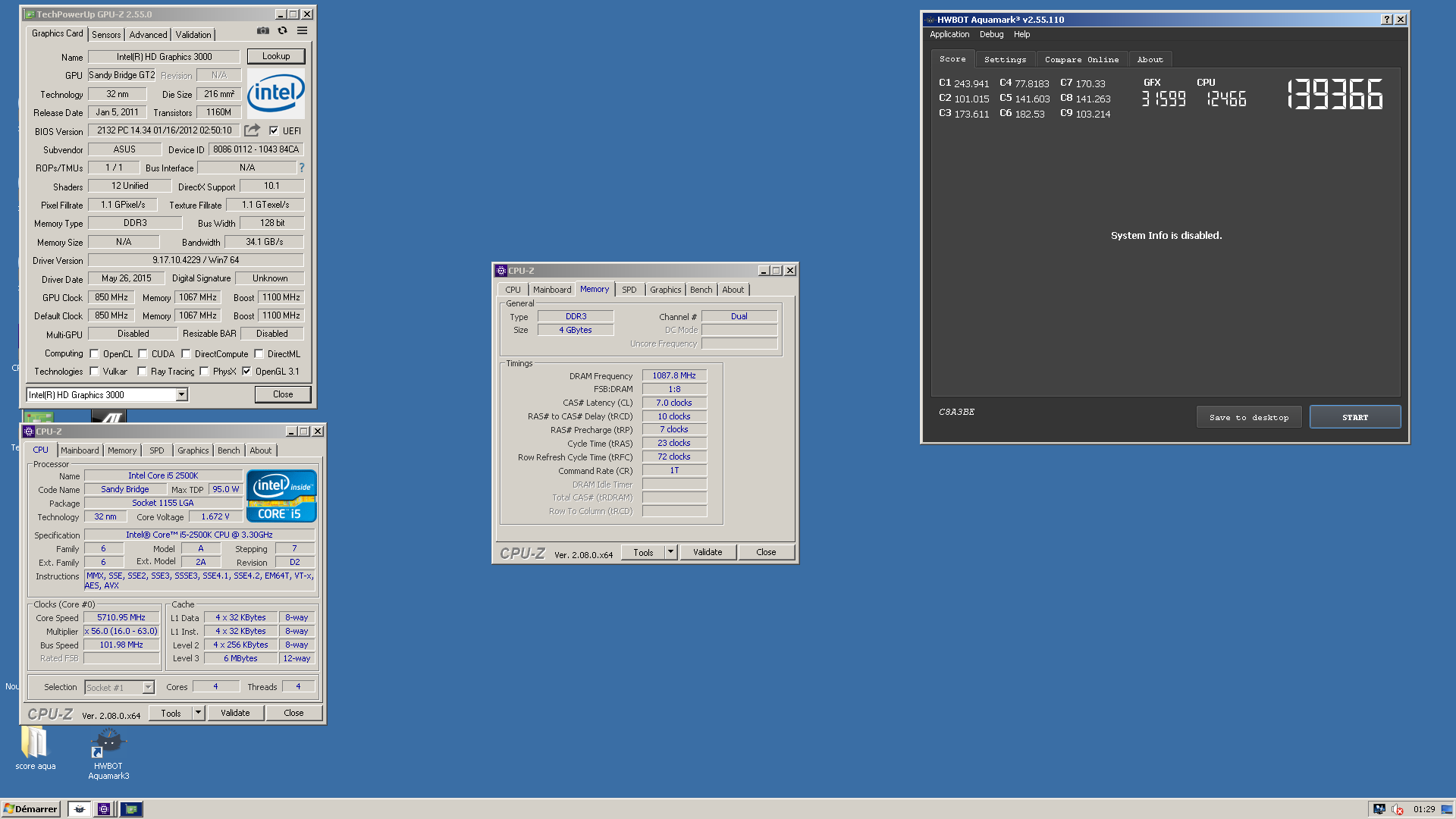Click the total score 139366 in Aquamark
The width and height of the screenshot is (1456, 819).
(x=1335, y=95)
